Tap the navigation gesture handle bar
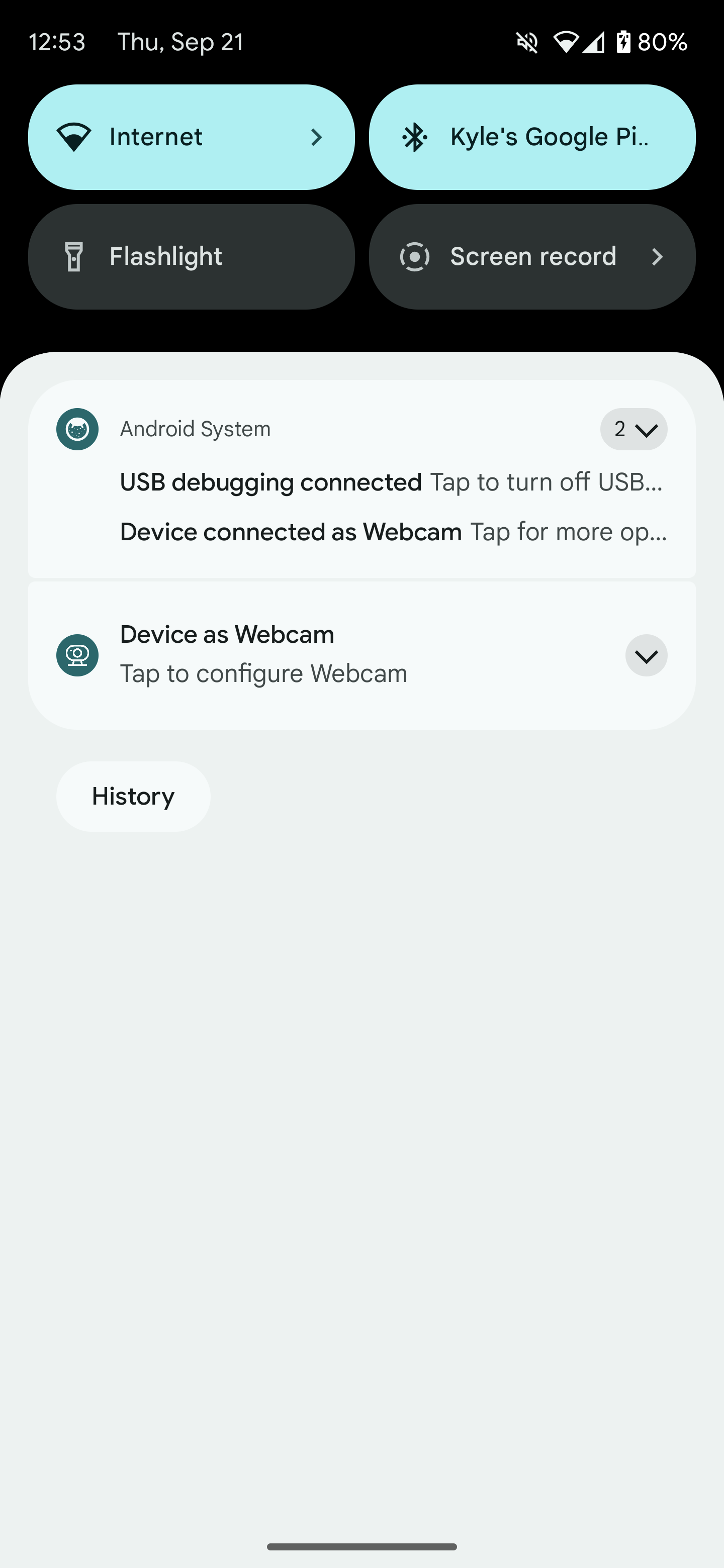 tap(361, 1546)
